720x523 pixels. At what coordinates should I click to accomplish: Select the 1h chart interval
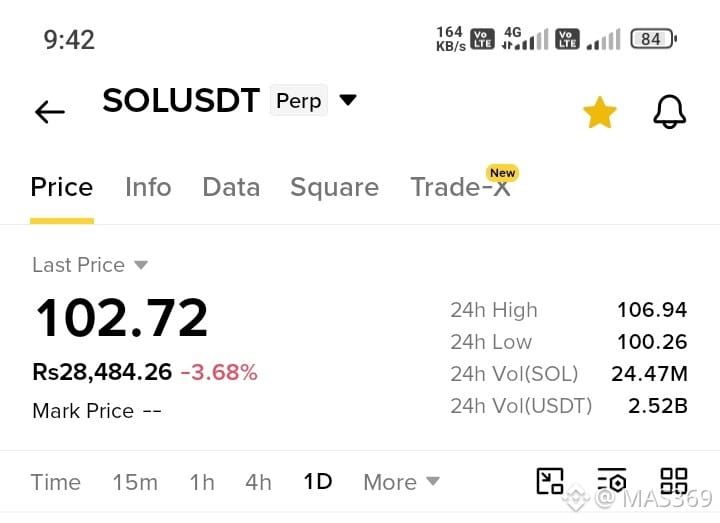coord(202,482)
